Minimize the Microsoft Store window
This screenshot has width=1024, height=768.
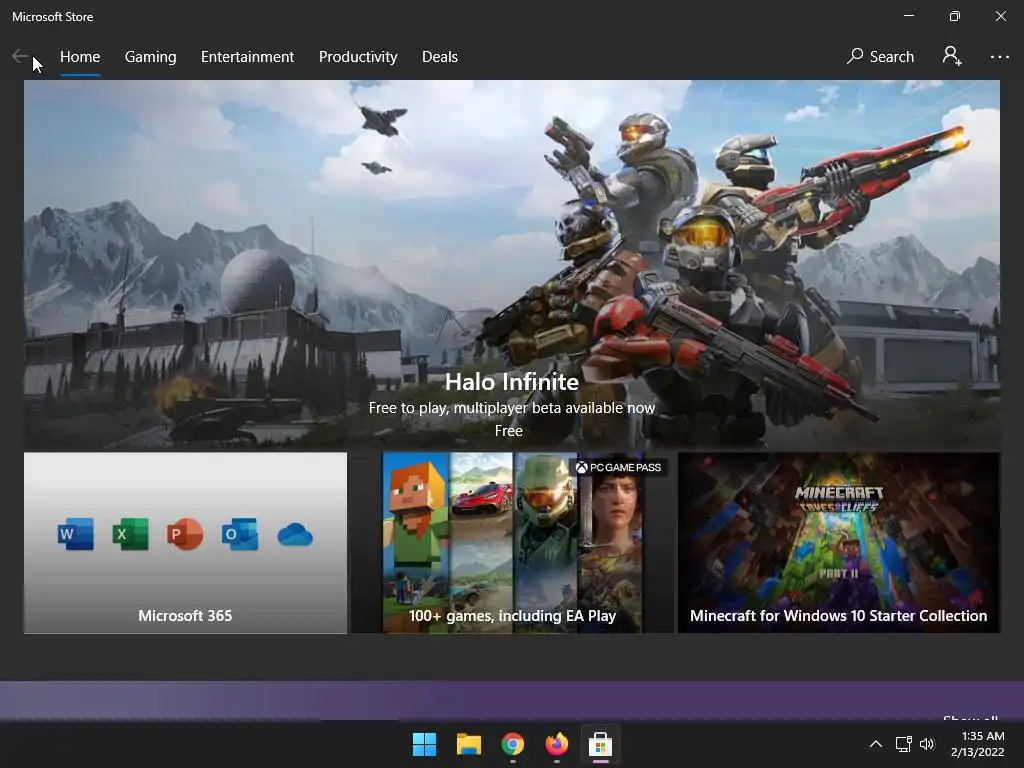(x=908, y=16)
